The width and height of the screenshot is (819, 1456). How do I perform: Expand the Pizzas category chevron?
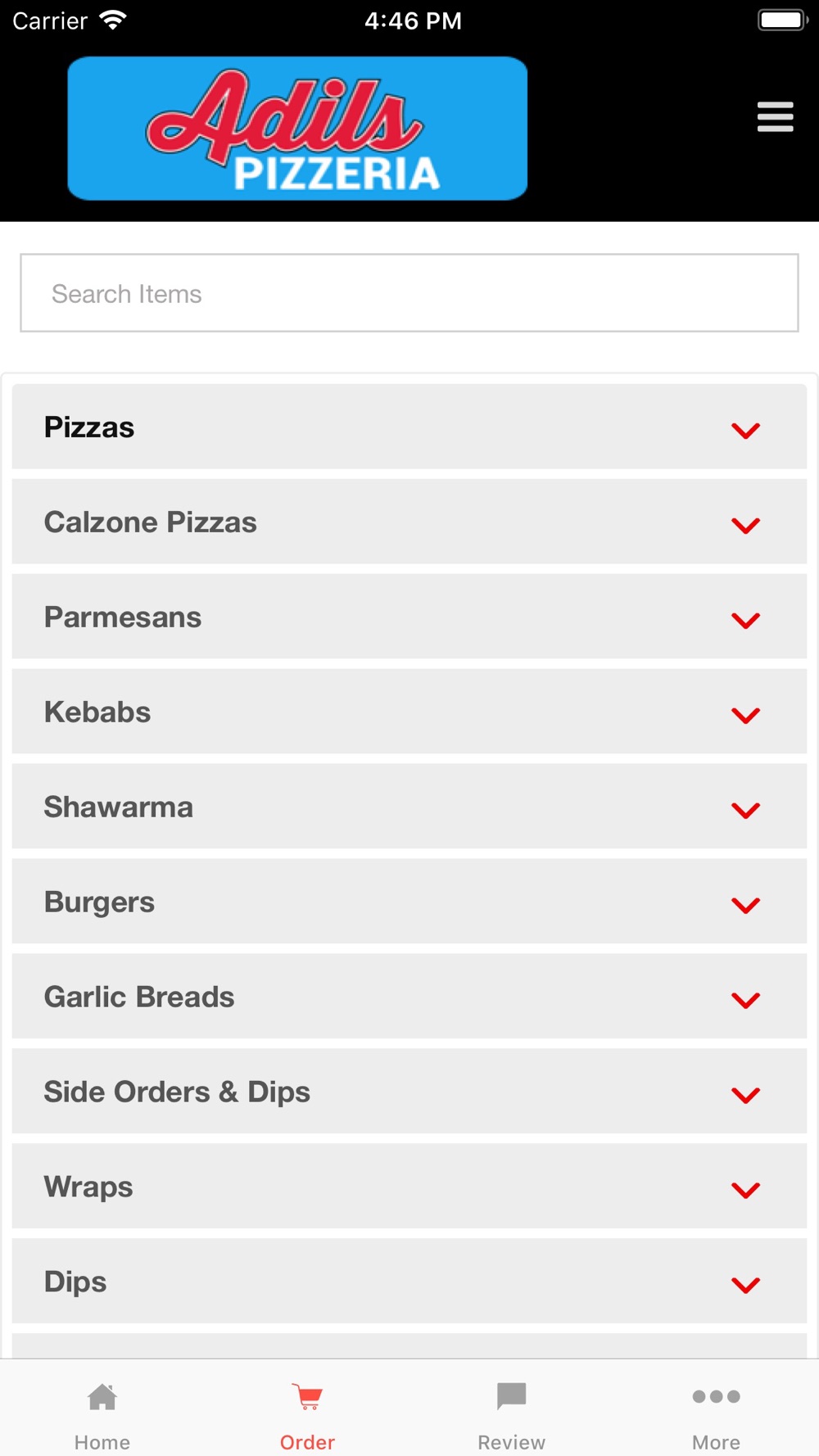click(746, 430)
